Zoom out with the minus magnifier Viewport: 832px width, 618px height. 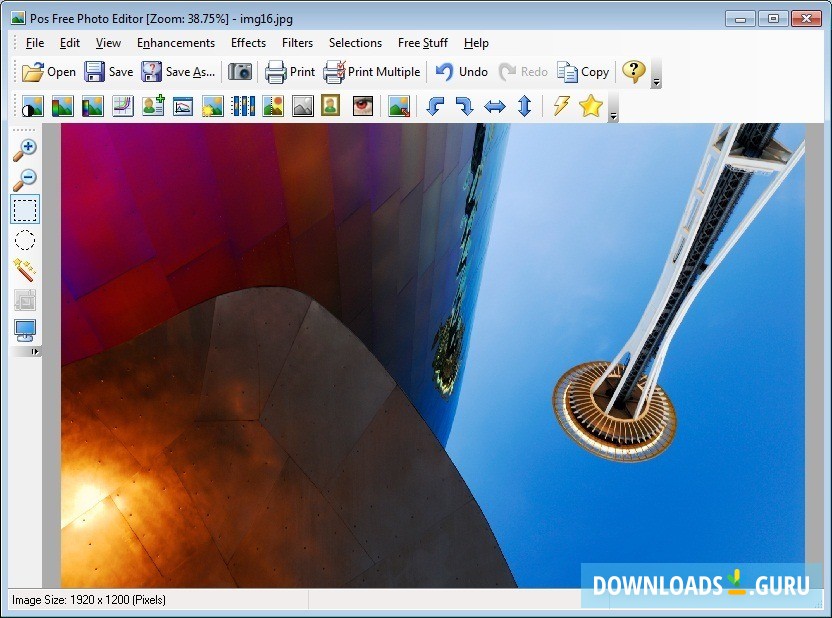[25, 180]
